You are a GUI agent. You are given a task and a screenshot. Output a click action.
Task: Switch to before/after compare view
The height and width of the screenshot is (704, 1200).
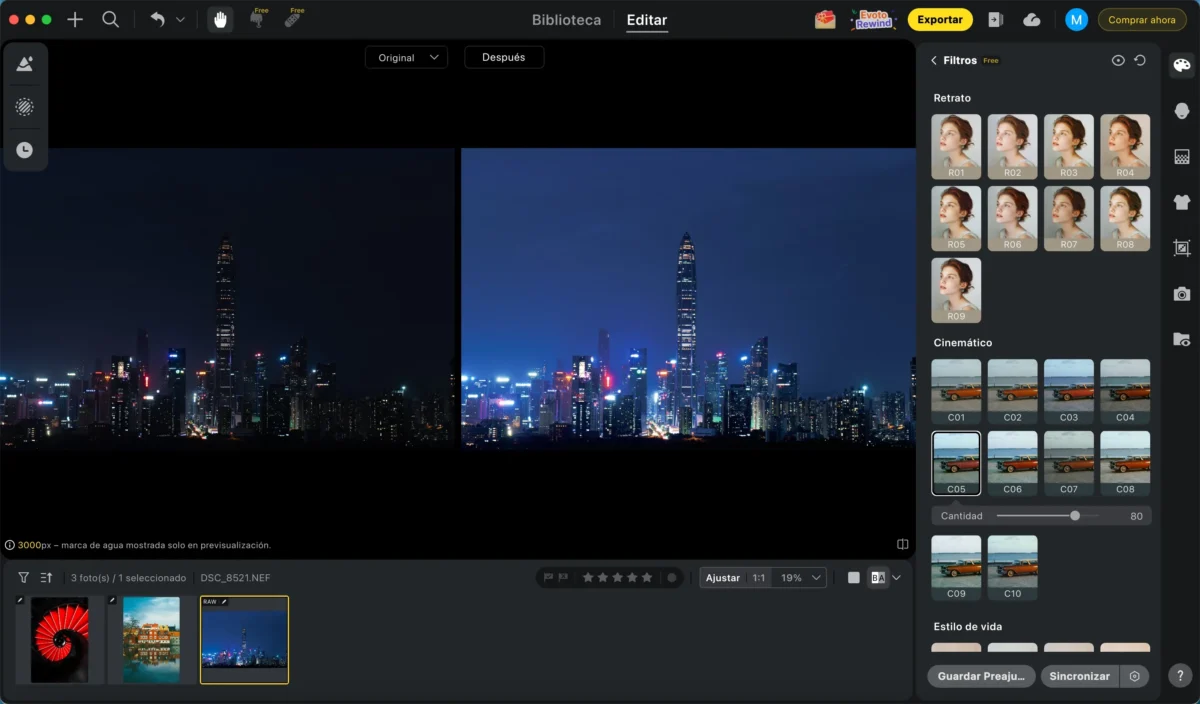tap(878, 578)
